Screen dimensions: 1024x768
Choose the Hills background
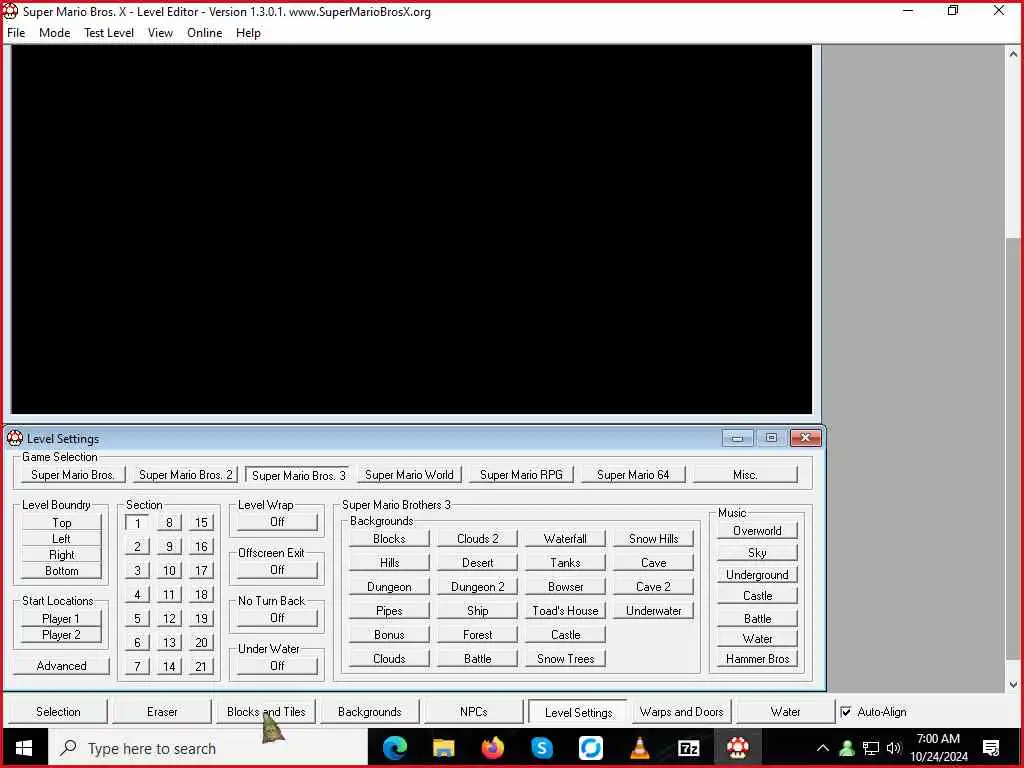[x=389, y=563]
